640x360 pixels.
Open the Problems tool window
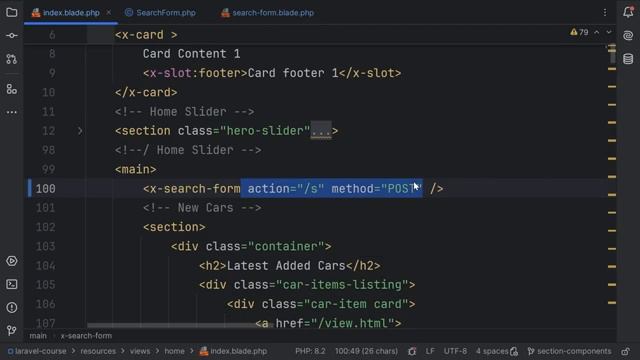[11, 307]
